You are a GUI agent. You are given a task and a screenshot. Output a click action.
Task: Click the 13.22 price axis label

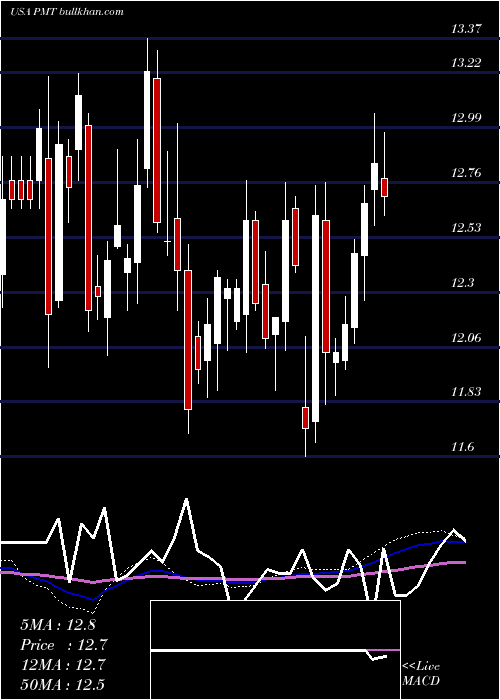[466, 63]
